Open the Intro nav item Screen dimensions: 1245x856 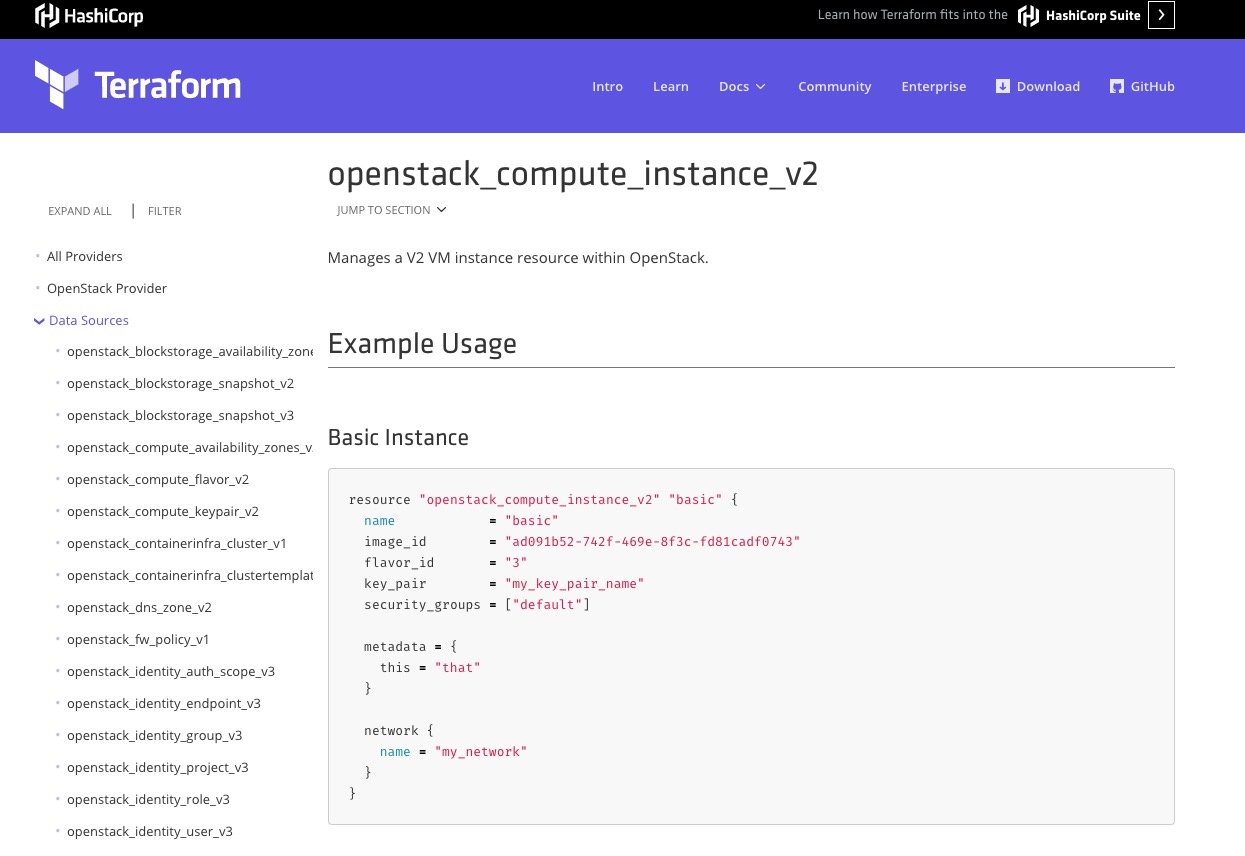coord(607,86)
